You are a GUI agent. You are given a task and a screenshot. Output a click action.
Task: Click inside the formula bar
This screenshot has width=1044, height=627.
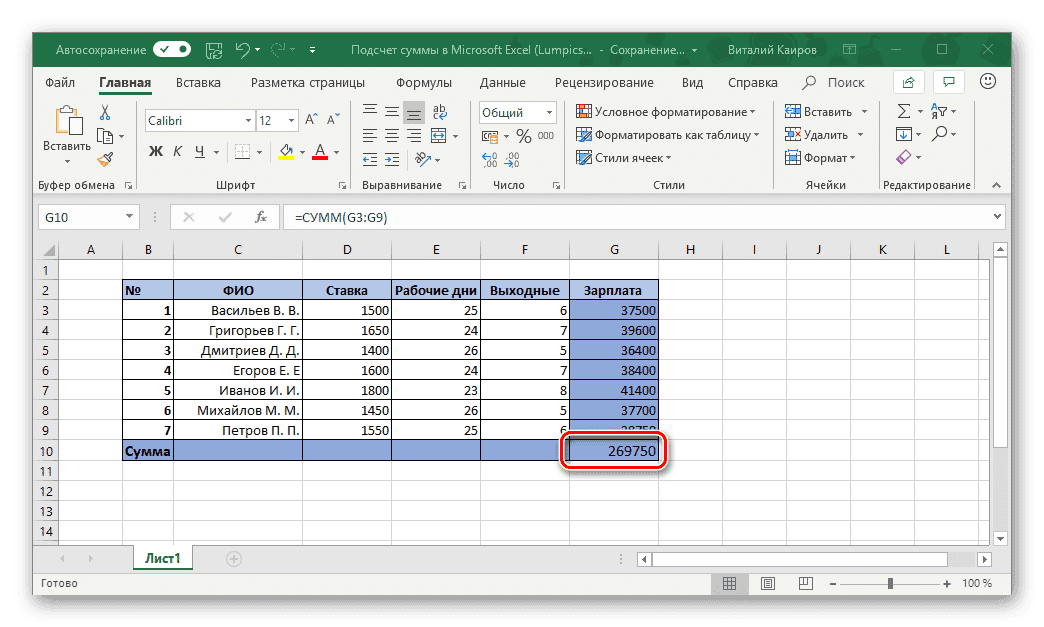600,217
